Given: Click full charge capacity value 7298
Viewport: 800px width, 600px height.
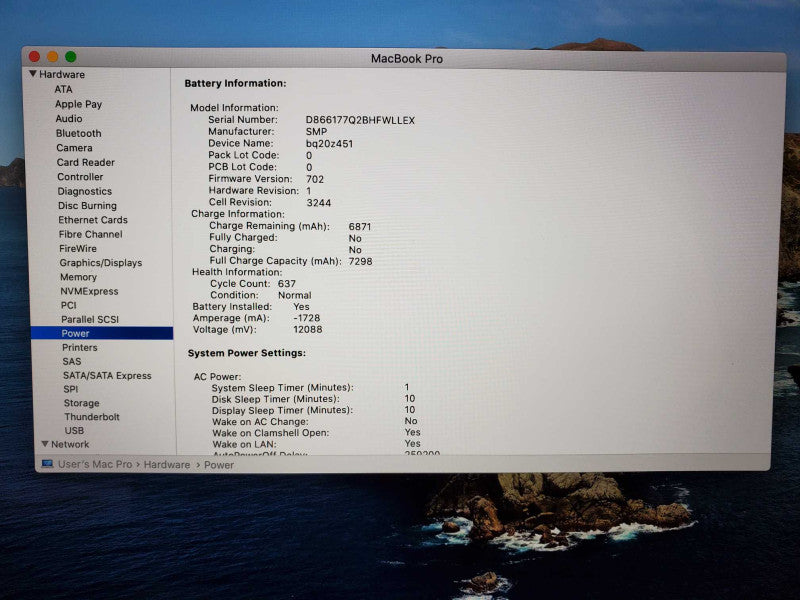Looking at the screenshot, I should (360, 261).
